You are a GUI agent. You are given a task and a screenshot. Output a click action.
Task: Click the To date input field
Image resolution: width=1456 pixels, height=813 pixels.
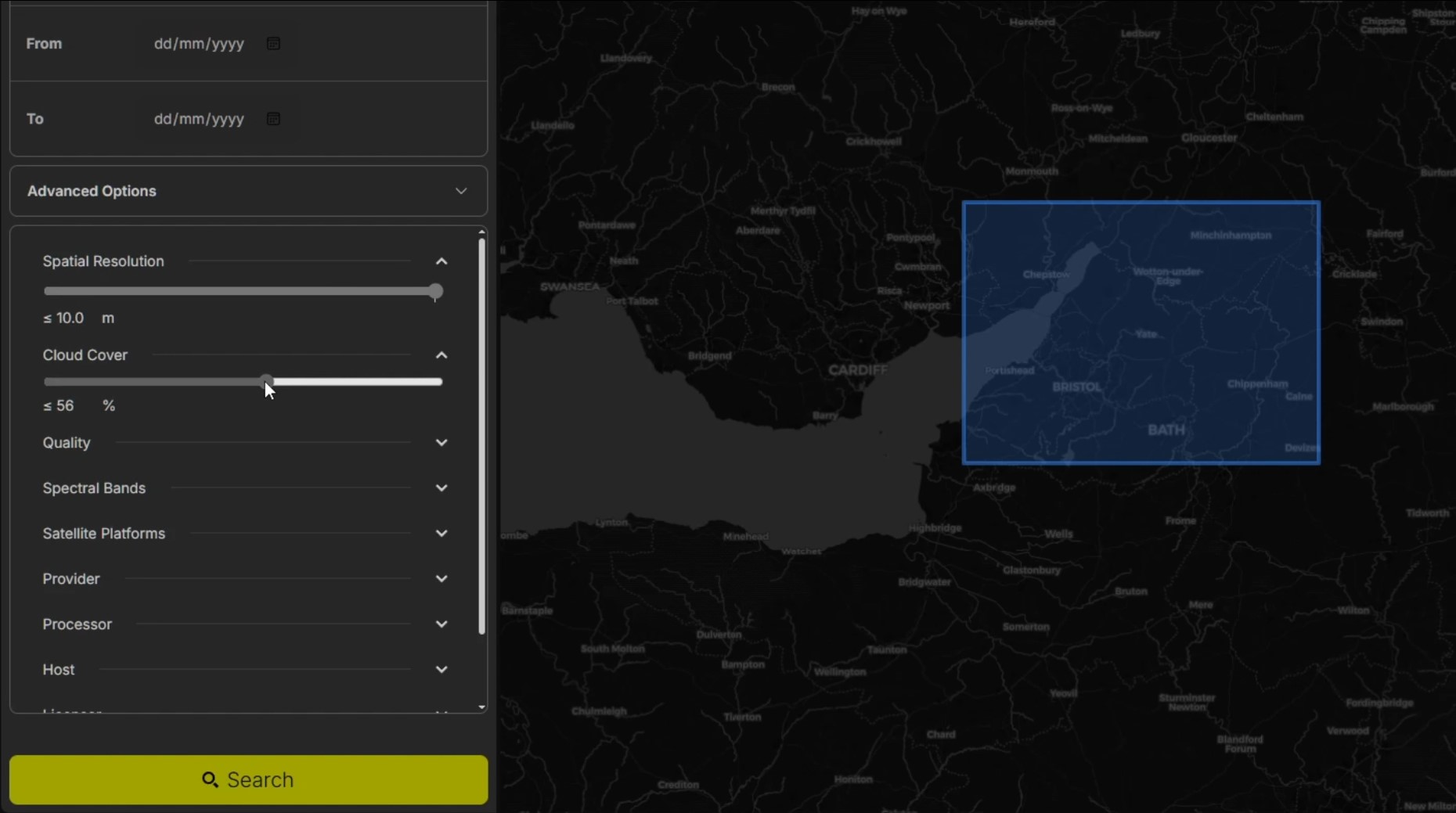point(215,119)
